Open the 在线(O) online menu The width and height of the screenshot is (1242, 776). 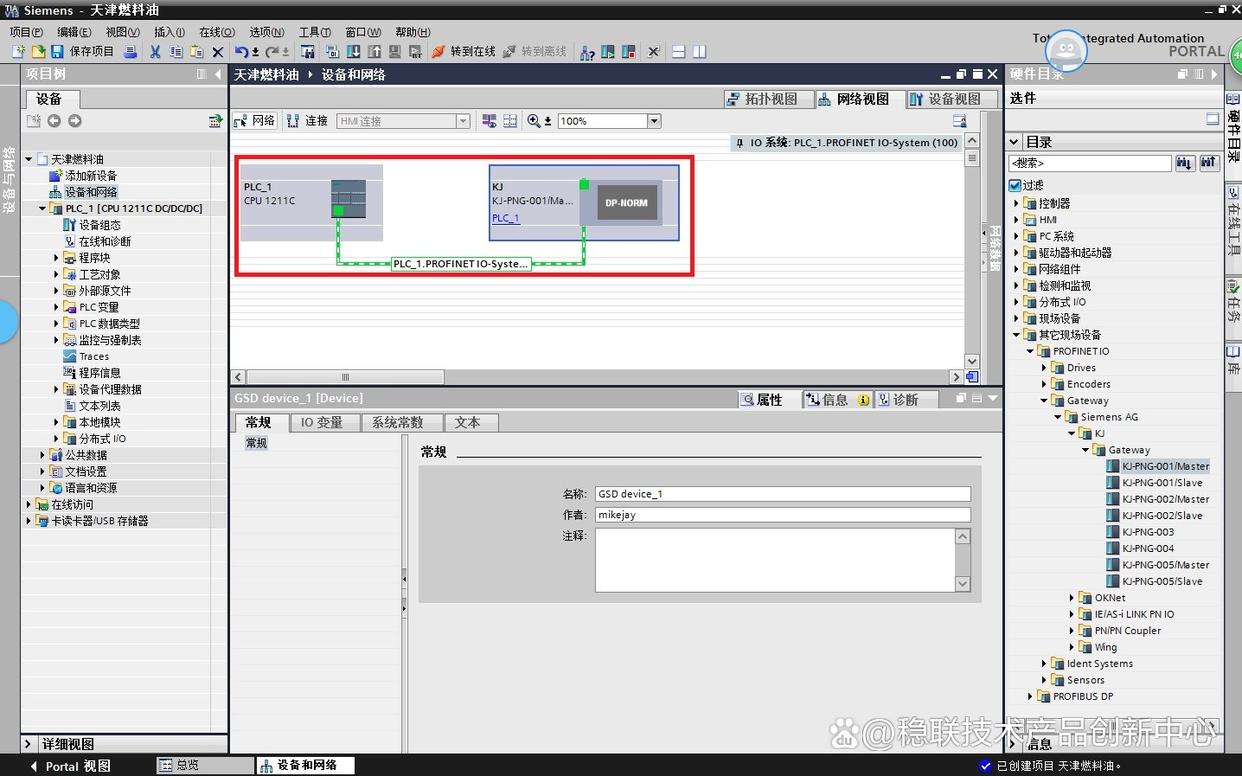[x=217, y=32]
